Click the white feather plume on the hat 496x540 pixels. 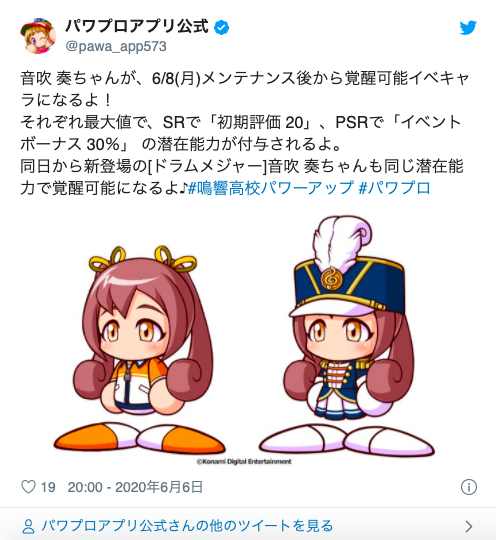(x=341, y=241)
